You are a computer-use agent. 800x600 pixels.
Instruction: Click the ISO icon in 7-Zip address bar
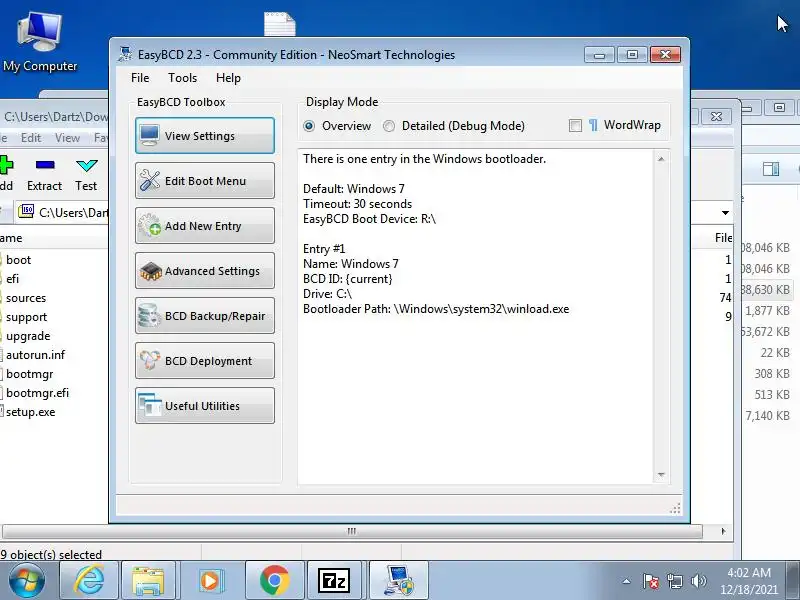[x=26, y=211]
